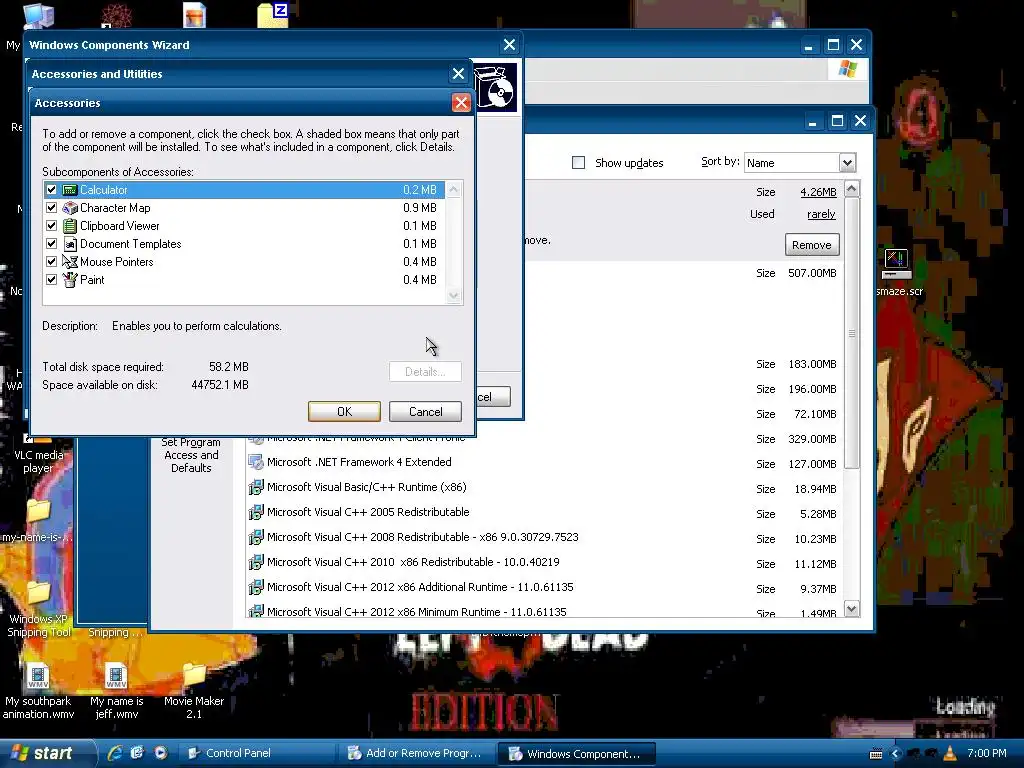Image resolution: width=1024 pixels, height=768 pixels.
Task: Select Visual C++ 2005 Redistributable icon
Action: click(255, 512)
